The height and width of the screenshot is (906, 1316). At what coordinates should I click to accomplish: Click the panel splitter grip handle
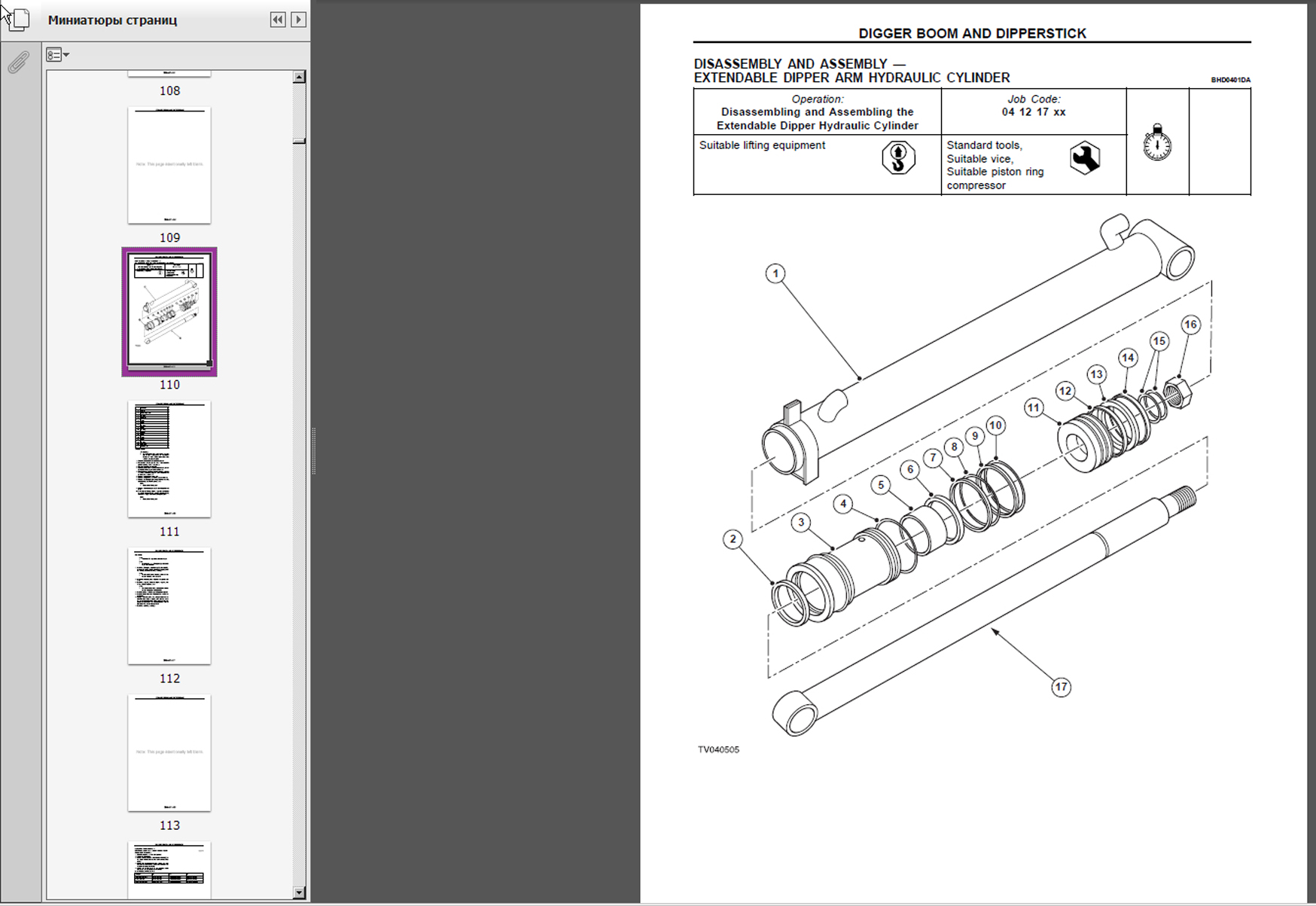pos(313,452)
